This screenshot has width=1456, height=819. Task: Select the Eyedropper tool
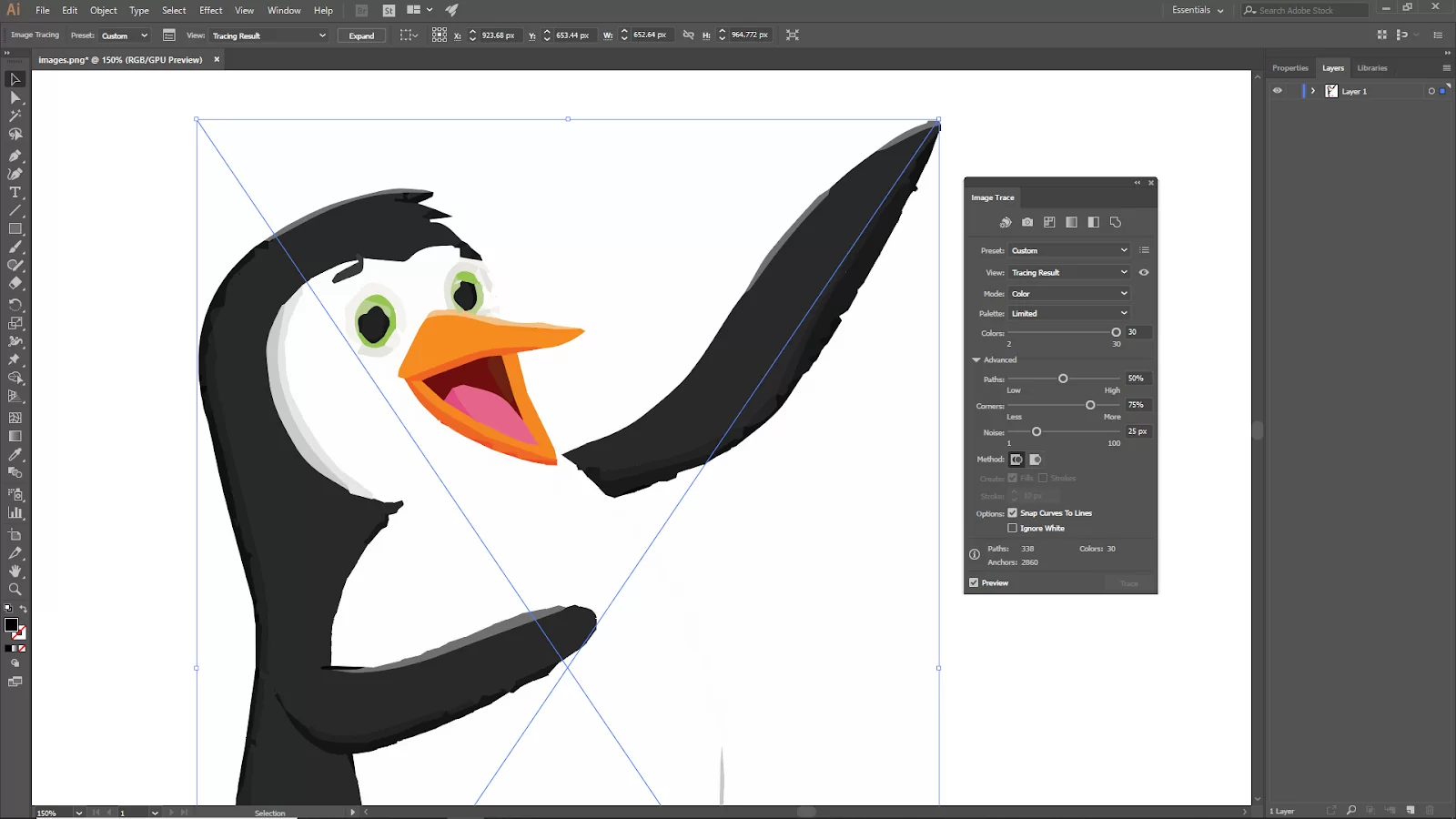click(x=15, y=454)
